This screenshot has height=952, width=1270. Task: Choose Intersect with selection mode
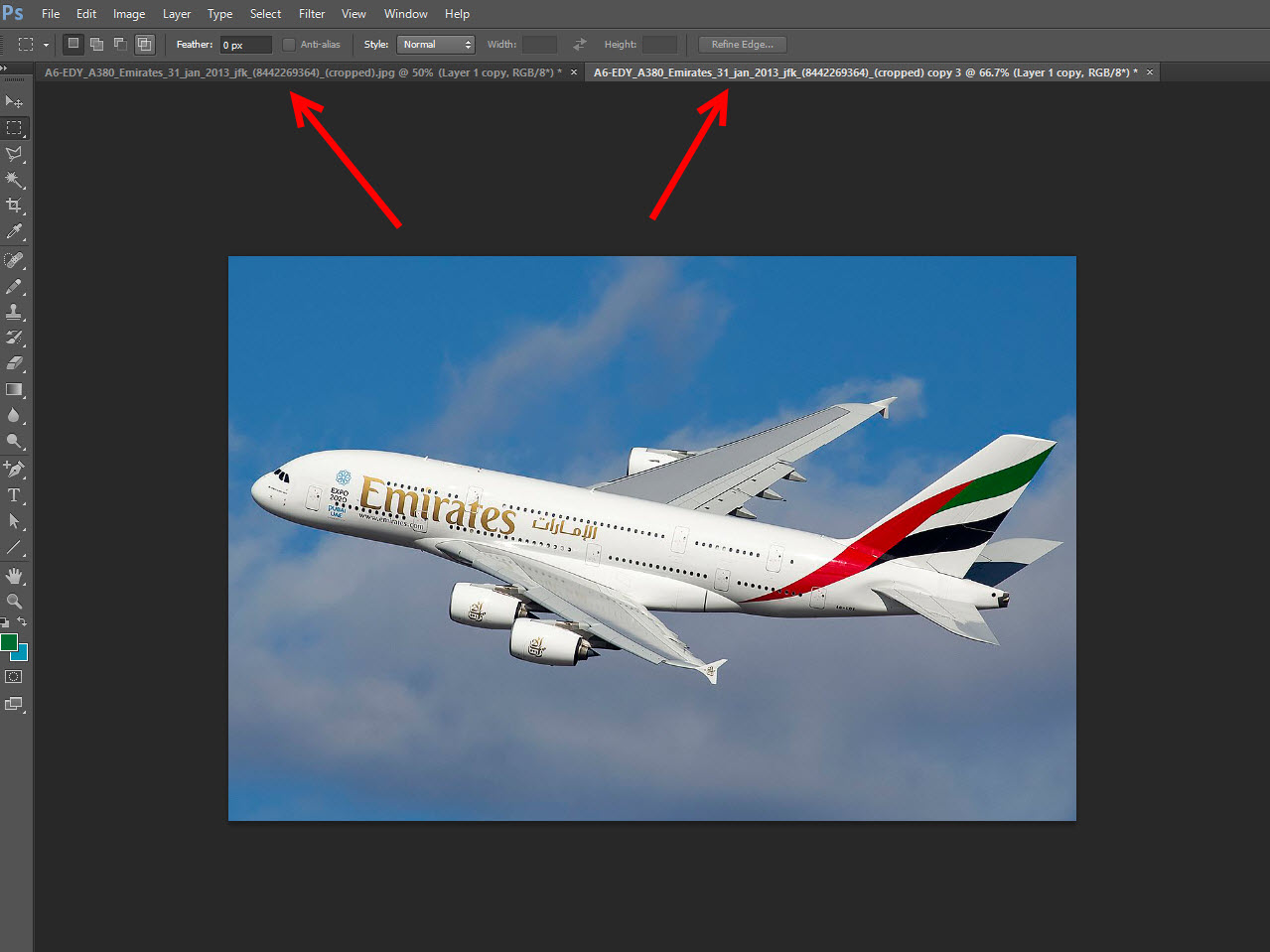(x=145, y=44)
